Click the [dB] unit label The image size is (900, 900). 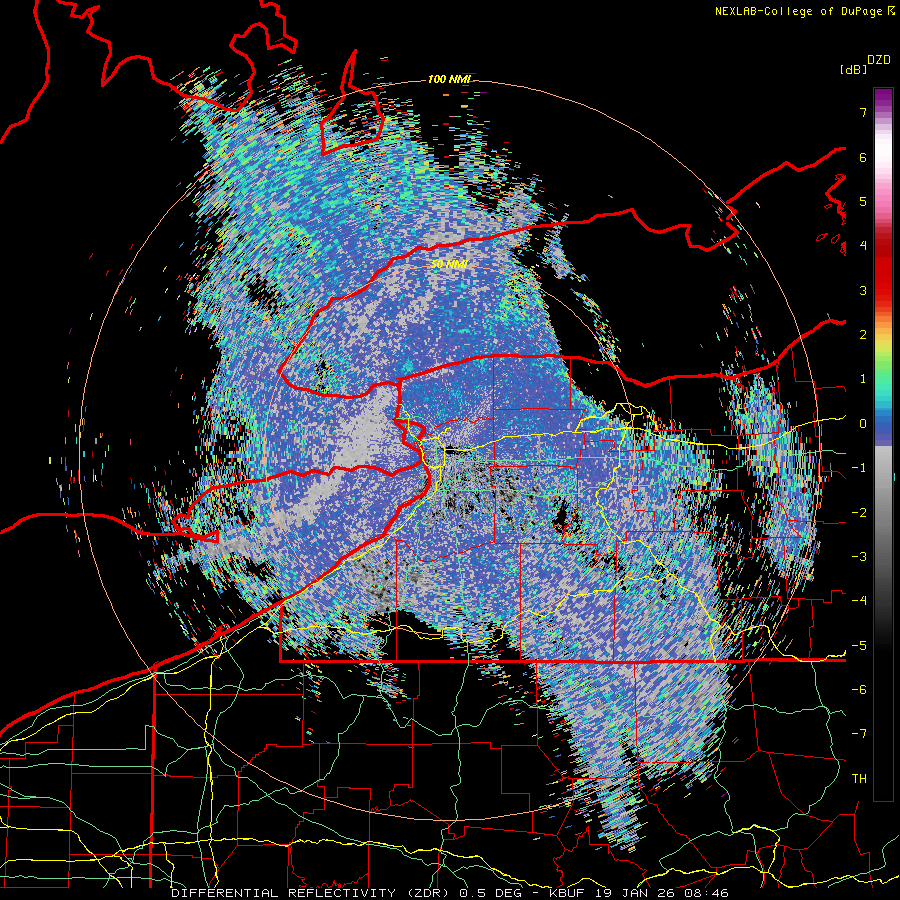(854, 70)
